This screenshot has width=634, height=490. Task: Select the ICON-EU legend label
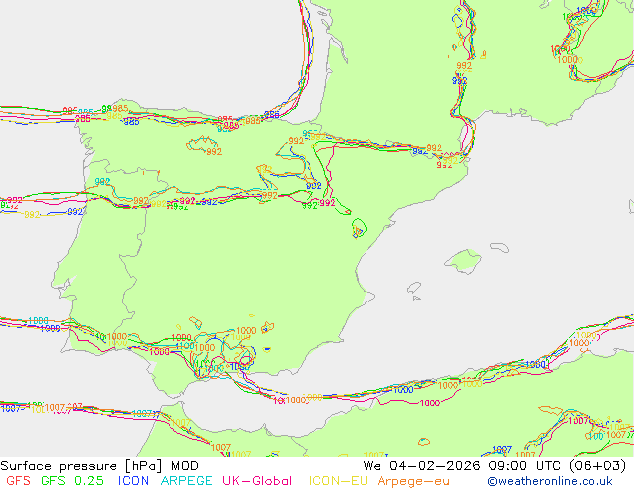point(338,481)
